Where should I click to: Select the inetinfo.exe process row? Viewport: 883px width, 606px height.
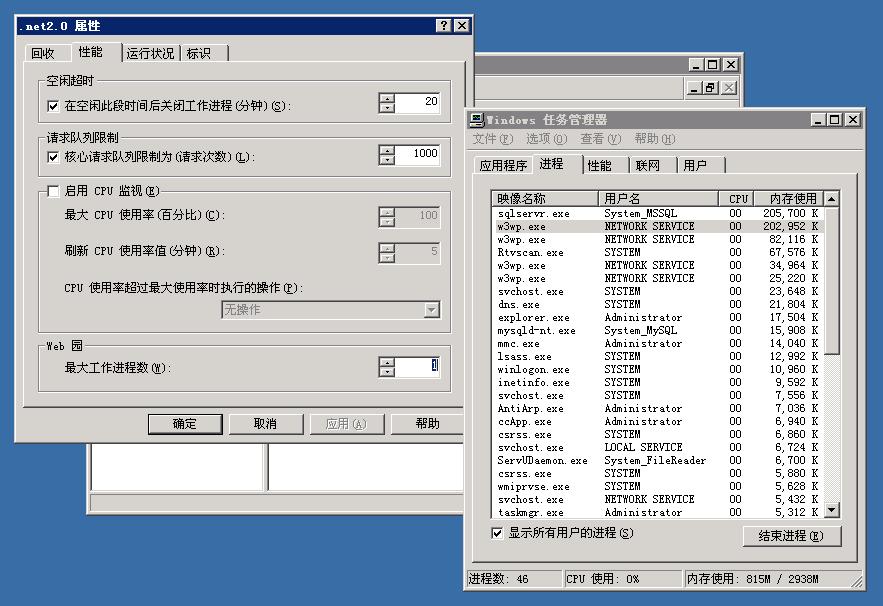click(658, 382)
